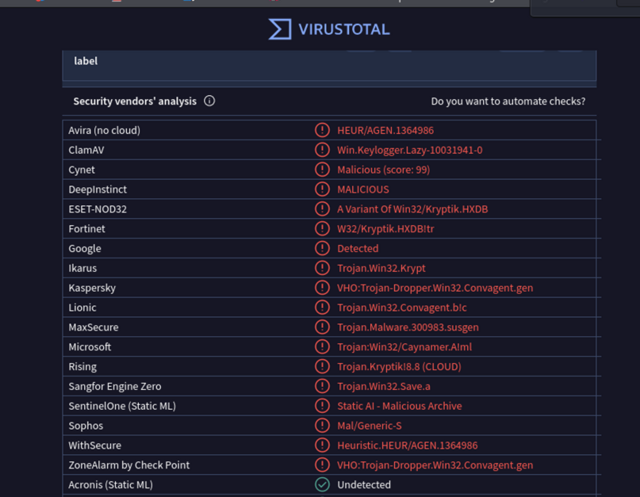Select vendor name 'Fortinet'

[x=87, y=229]
